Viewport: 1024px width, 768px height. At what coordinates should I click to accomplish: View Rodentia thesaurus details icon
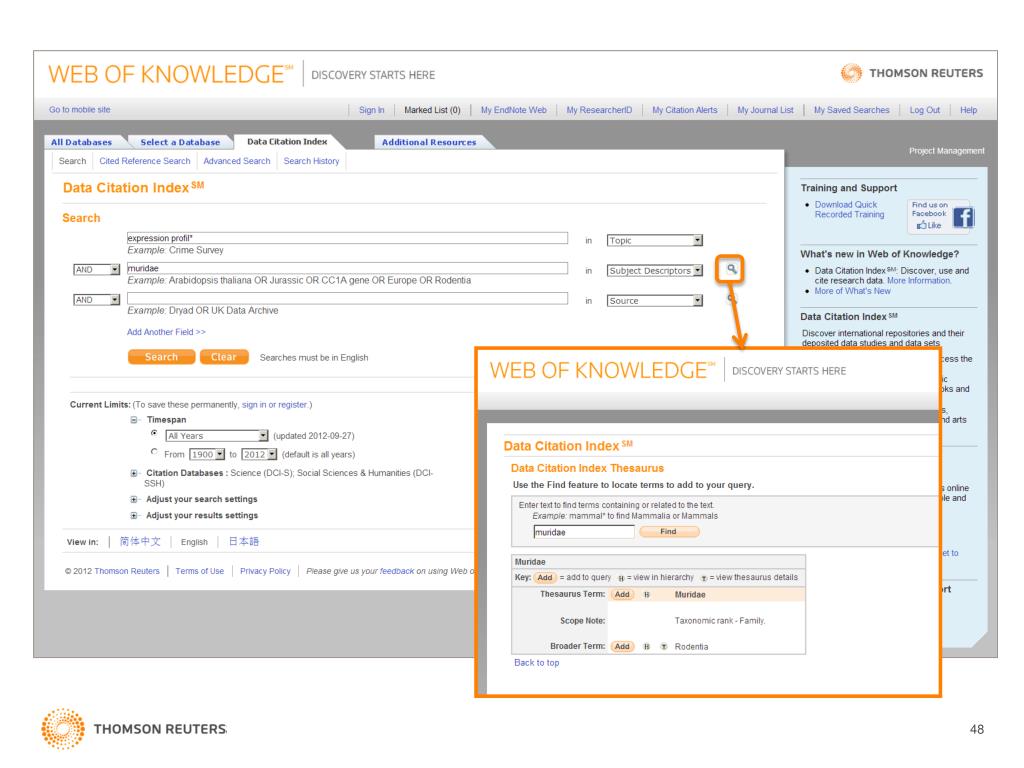664,647
